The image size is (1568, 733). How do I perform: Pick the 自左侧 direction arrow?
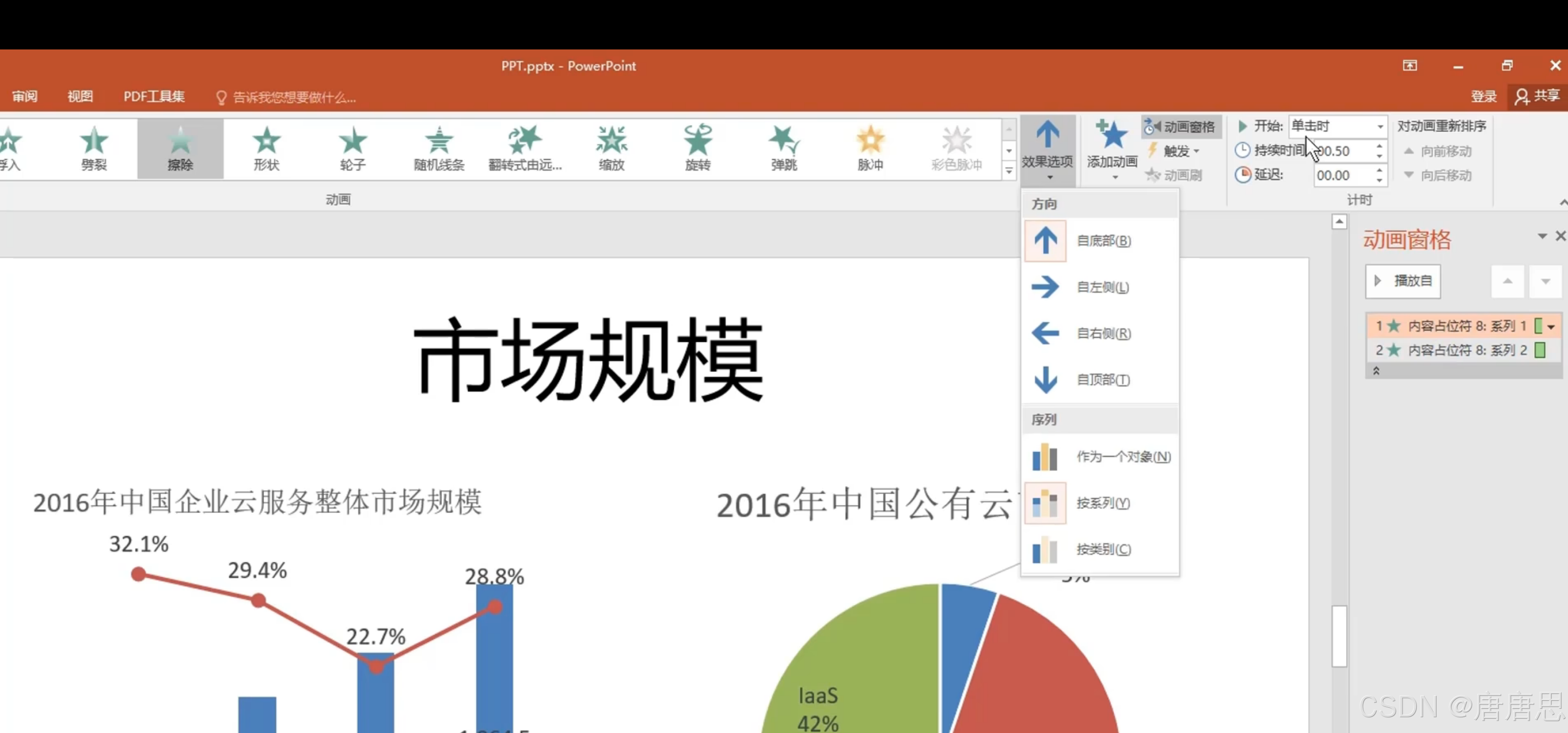(x=1045, y=287)
